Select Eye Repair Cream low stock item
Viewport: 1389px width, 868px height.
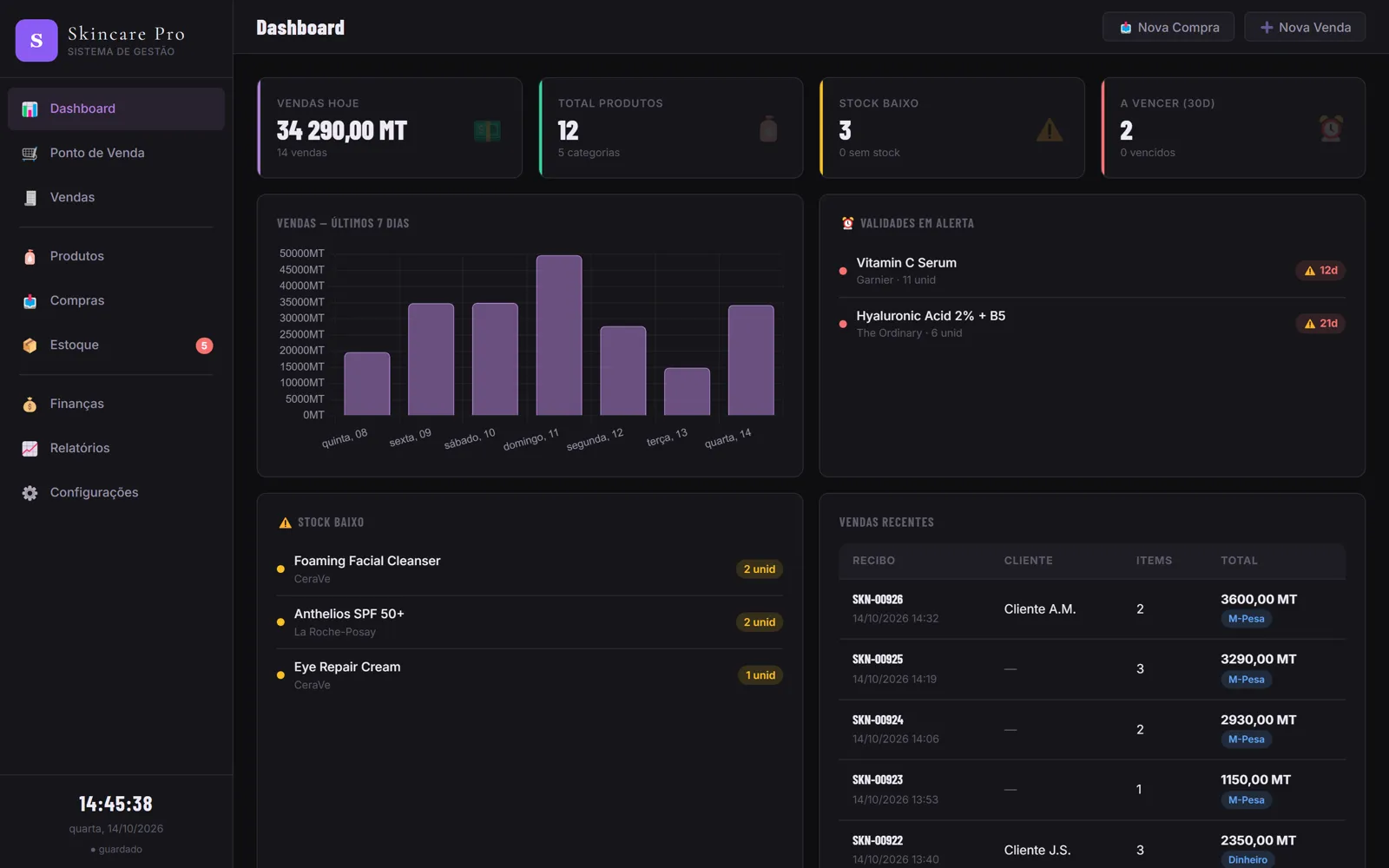(530, 675)
